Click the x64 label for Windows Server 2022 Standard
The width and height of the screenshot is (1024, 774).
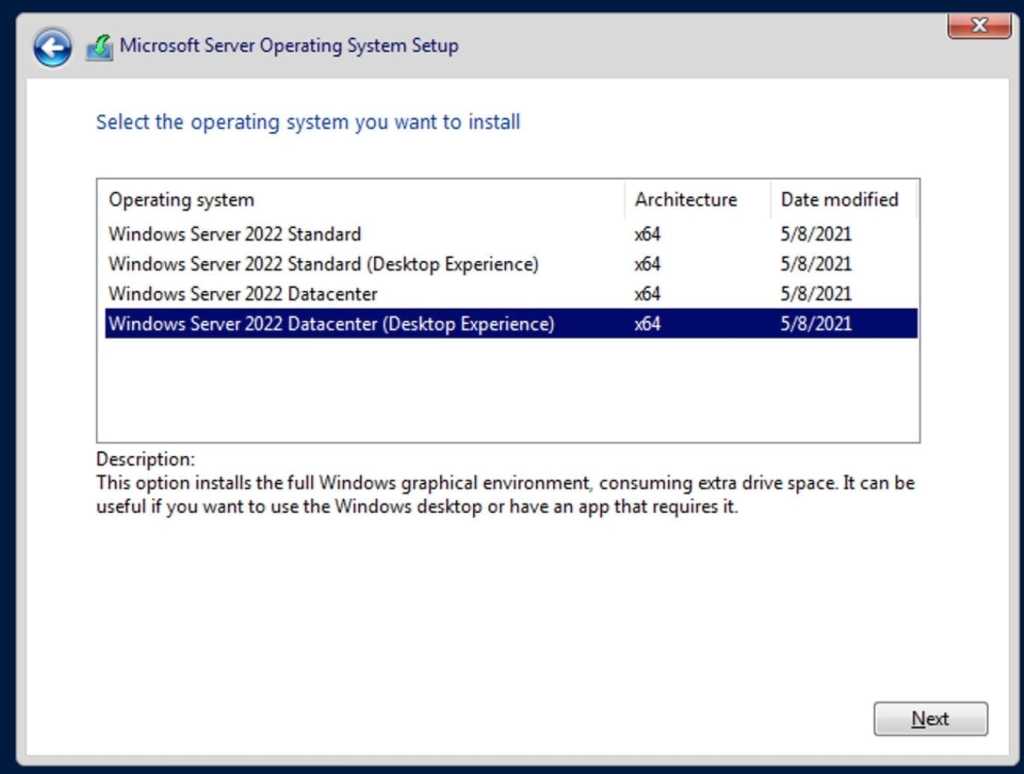click(645, 234)
